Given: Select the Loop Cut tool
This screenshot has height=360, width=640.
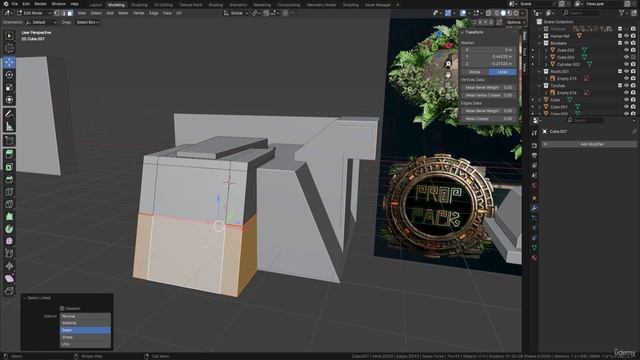Looking at the screenshot, I should (9, 192).
